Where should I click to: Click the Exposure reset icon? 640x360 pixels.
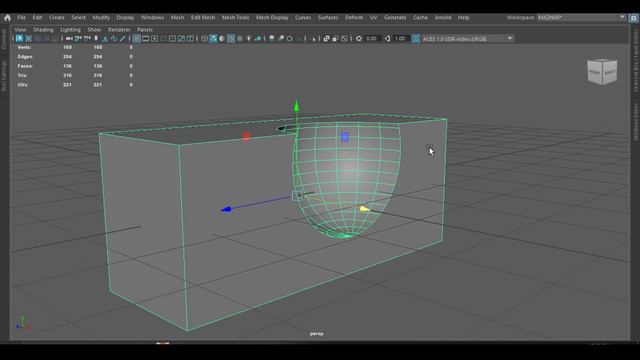click(x=358, y=38)
